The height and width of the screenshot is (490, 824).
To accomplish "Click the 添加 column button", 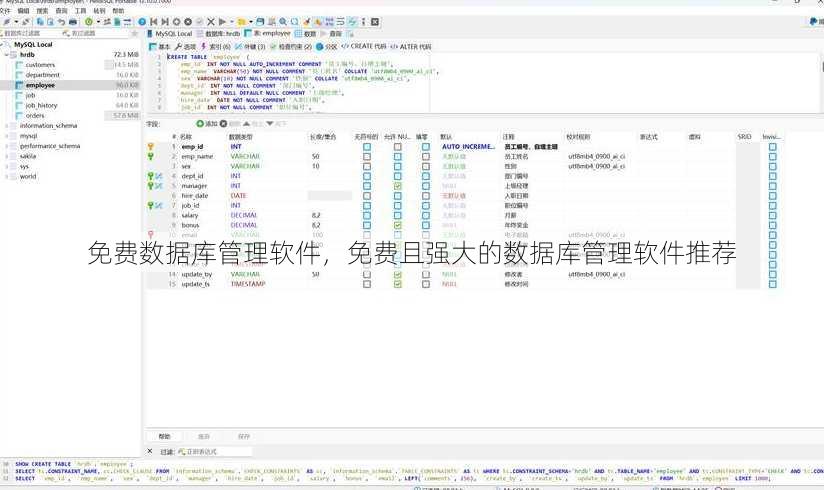I will coord(207,124).
